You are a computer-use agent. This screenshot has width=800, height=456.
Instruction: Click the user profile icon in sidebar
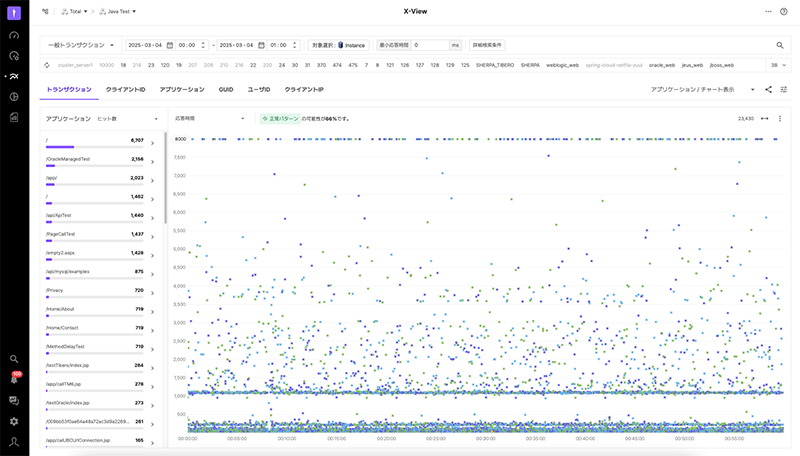click(x=14, y=441)
